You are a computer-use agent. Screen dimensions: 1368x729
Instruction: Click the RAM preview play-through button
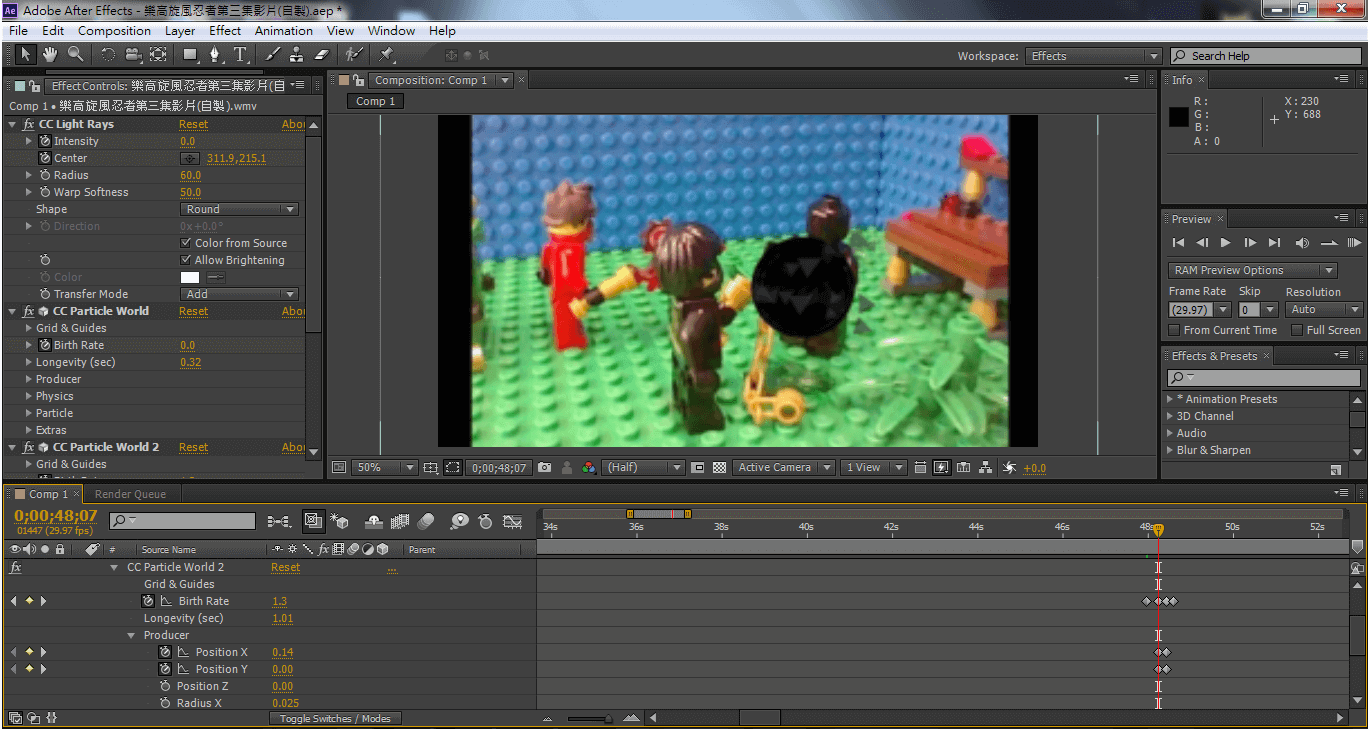point(1355,243)
